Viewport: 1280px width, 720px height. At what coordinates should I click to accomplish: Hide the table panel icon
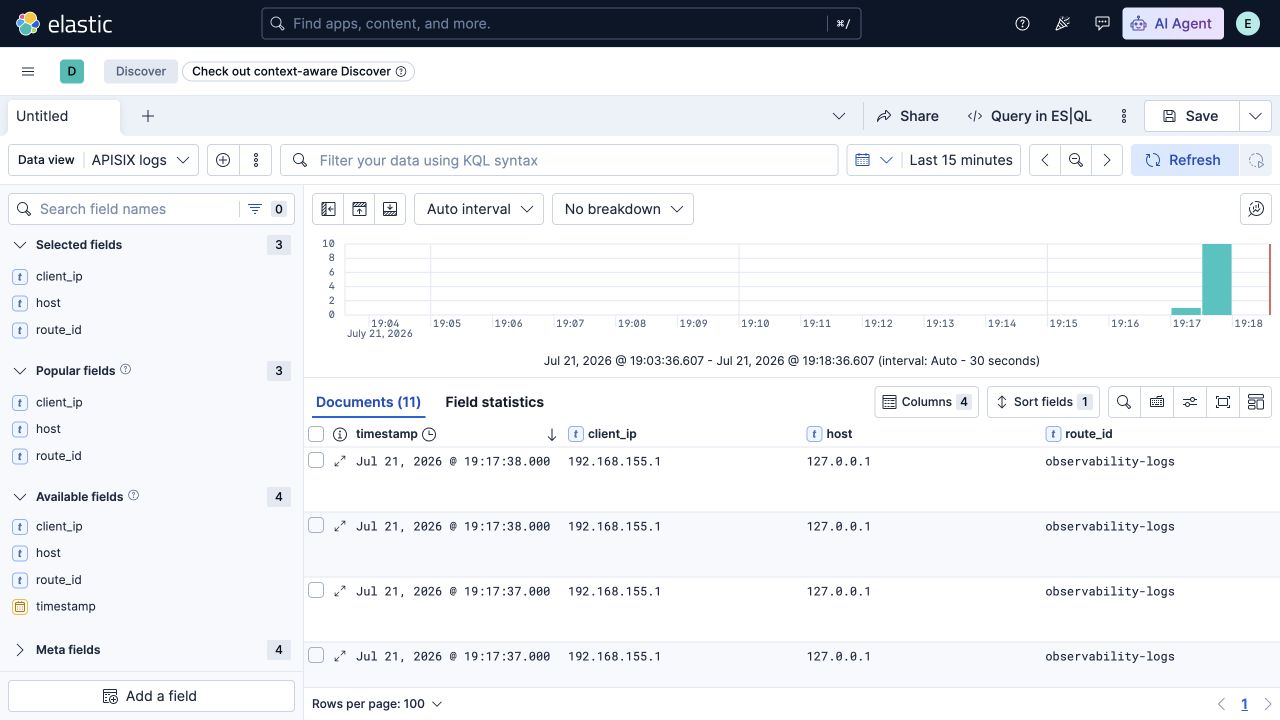click(x=390, y=209)
